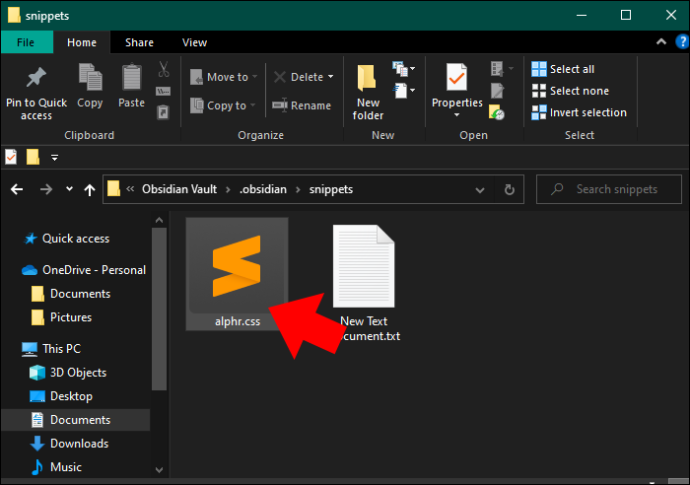Open the Delete dropdown arrow
Screen dimensions: 690x485
(x=330, y=77)
